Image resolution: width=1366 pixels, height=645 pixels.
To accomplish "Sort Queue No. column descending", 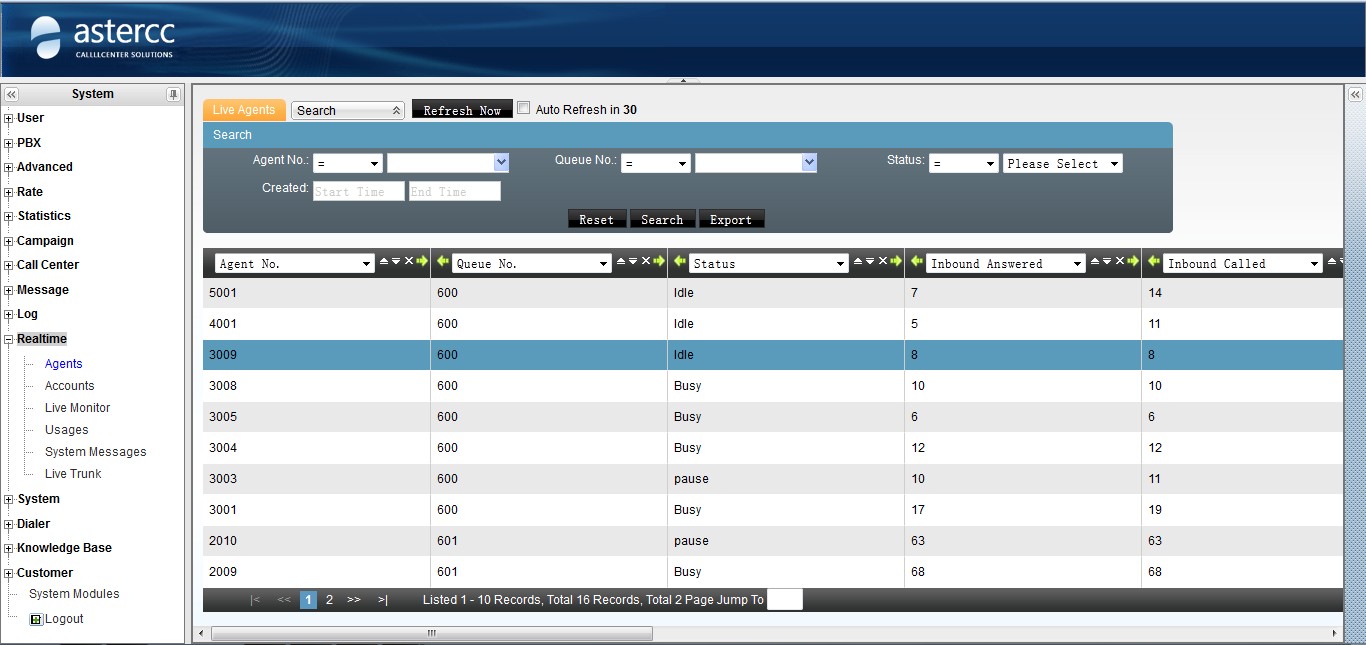I will click(633, 262).
